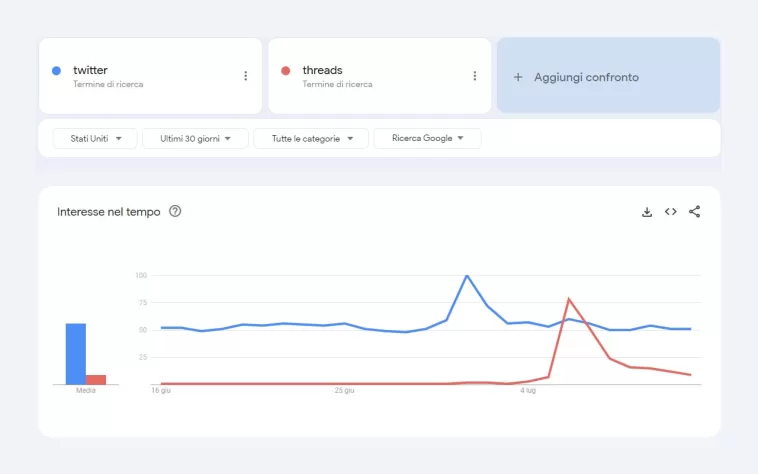Click the threads line peak
The height and width of the screenshot is (474, 758).
(569, 300)
